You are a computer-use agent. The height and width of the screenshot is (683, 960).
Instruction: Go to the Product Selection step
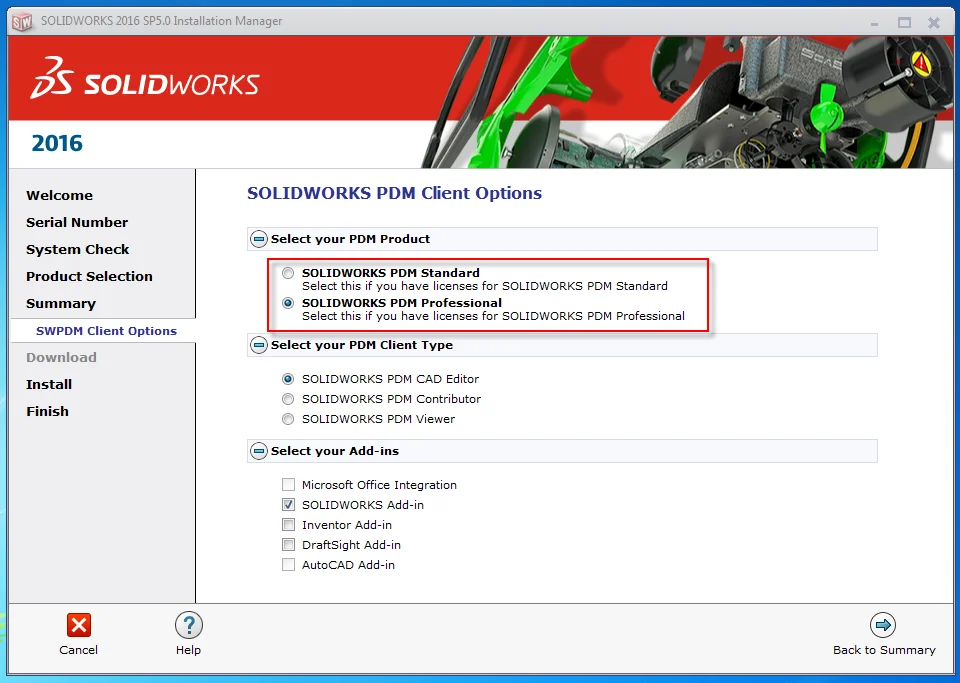pos(89,277)
